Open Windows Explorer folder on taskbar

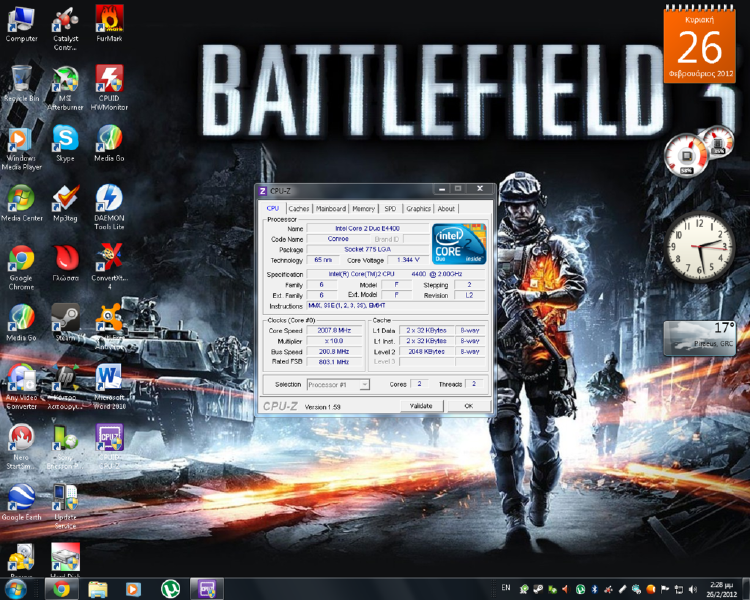(98, 589)
